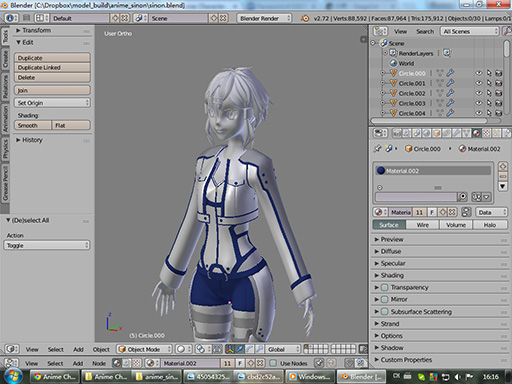Open the Blender Render engine dropdown

point(264,18)
